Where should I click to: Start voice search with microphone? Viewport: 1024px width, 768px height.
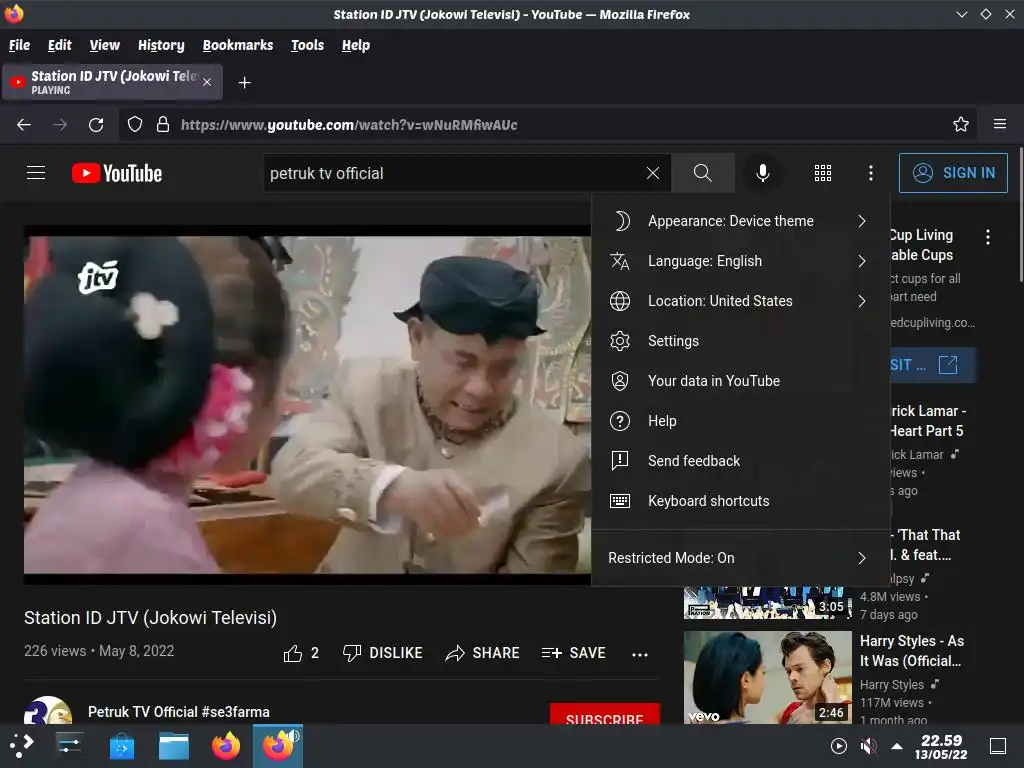point(762,173)
